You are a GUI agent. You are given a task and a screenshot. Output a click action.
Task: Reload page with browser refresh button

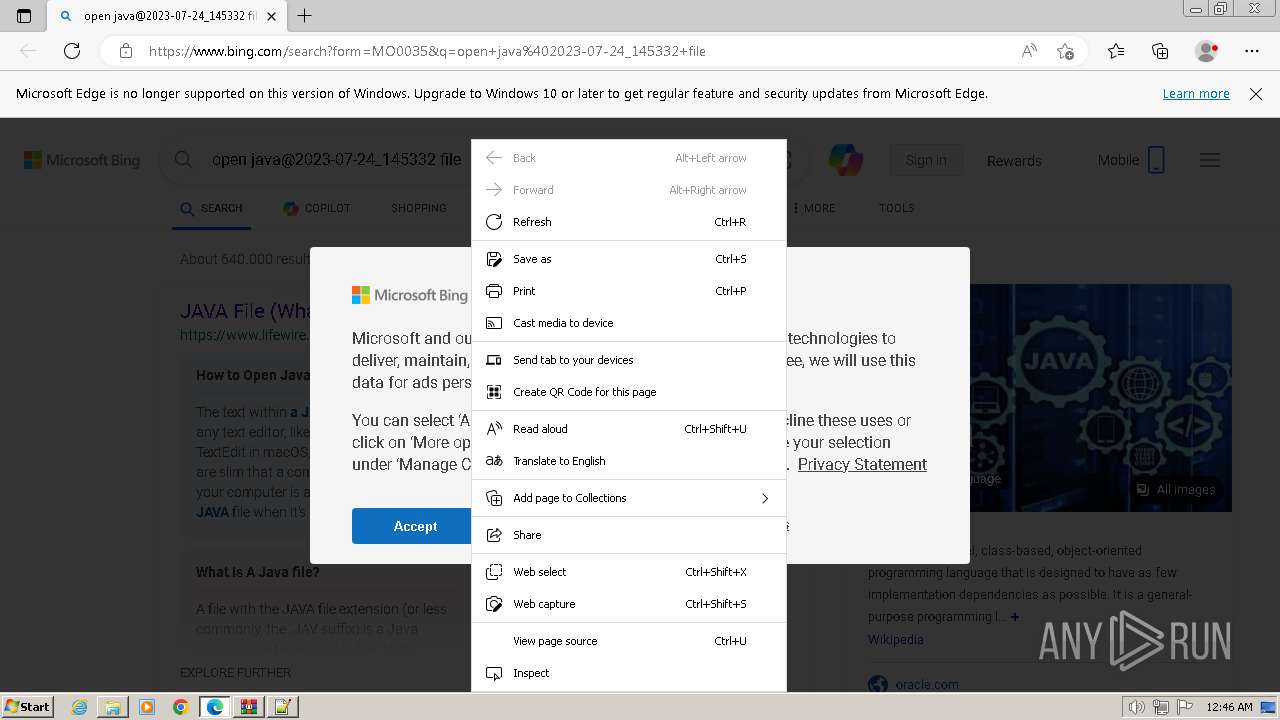72,51
